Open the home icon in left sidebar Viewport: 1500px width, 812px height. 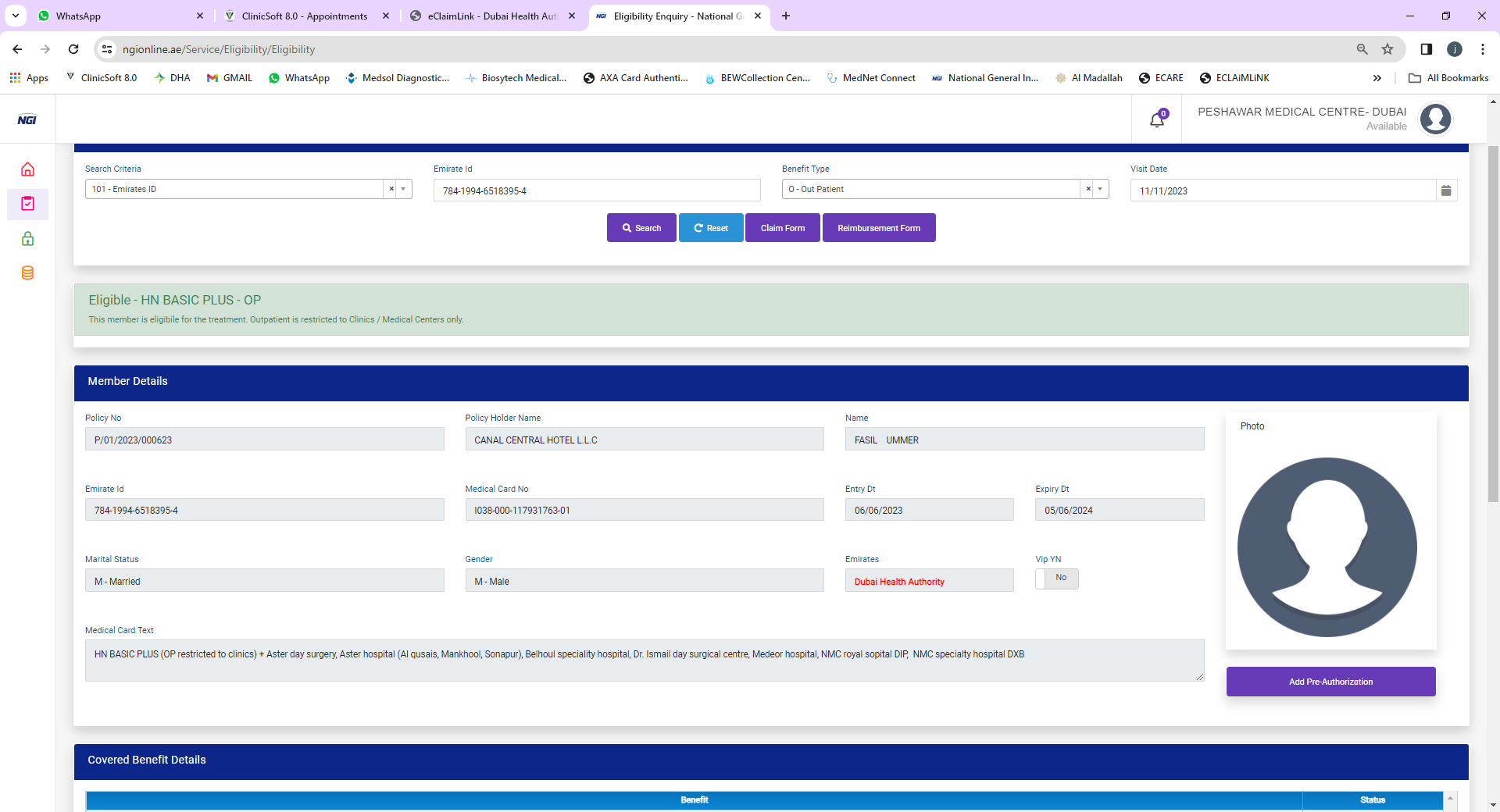pyautogui.click(x=27, y=169)
